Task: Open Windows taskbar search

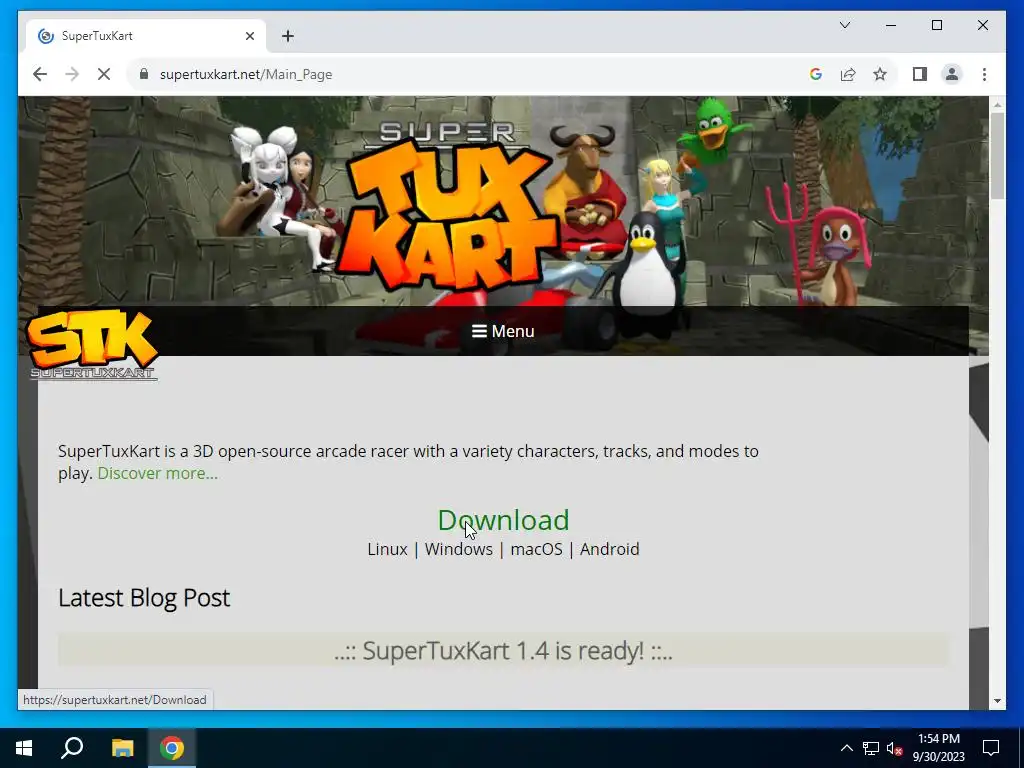Action: coord(72,748)
